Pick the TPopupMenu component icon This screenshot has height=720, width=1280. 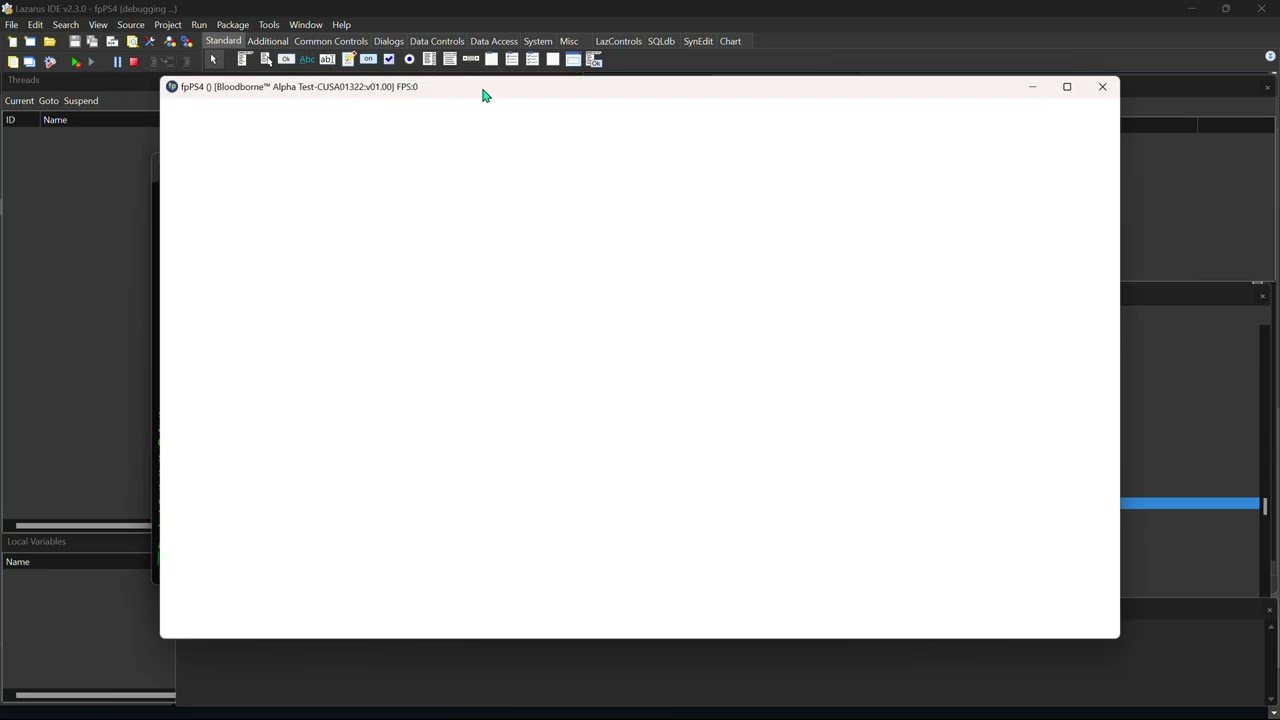point(266,59)
